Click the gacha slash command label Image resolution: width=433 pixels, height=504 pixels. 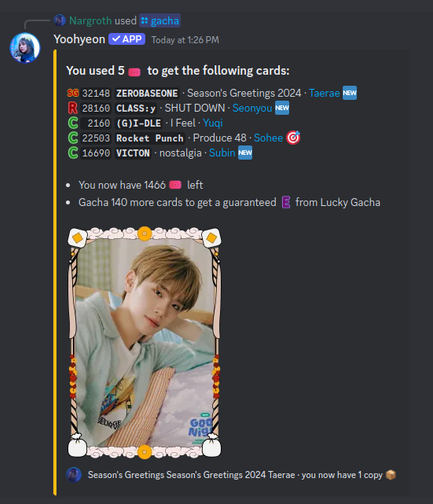pyautogui.click(x=160, y=21)
